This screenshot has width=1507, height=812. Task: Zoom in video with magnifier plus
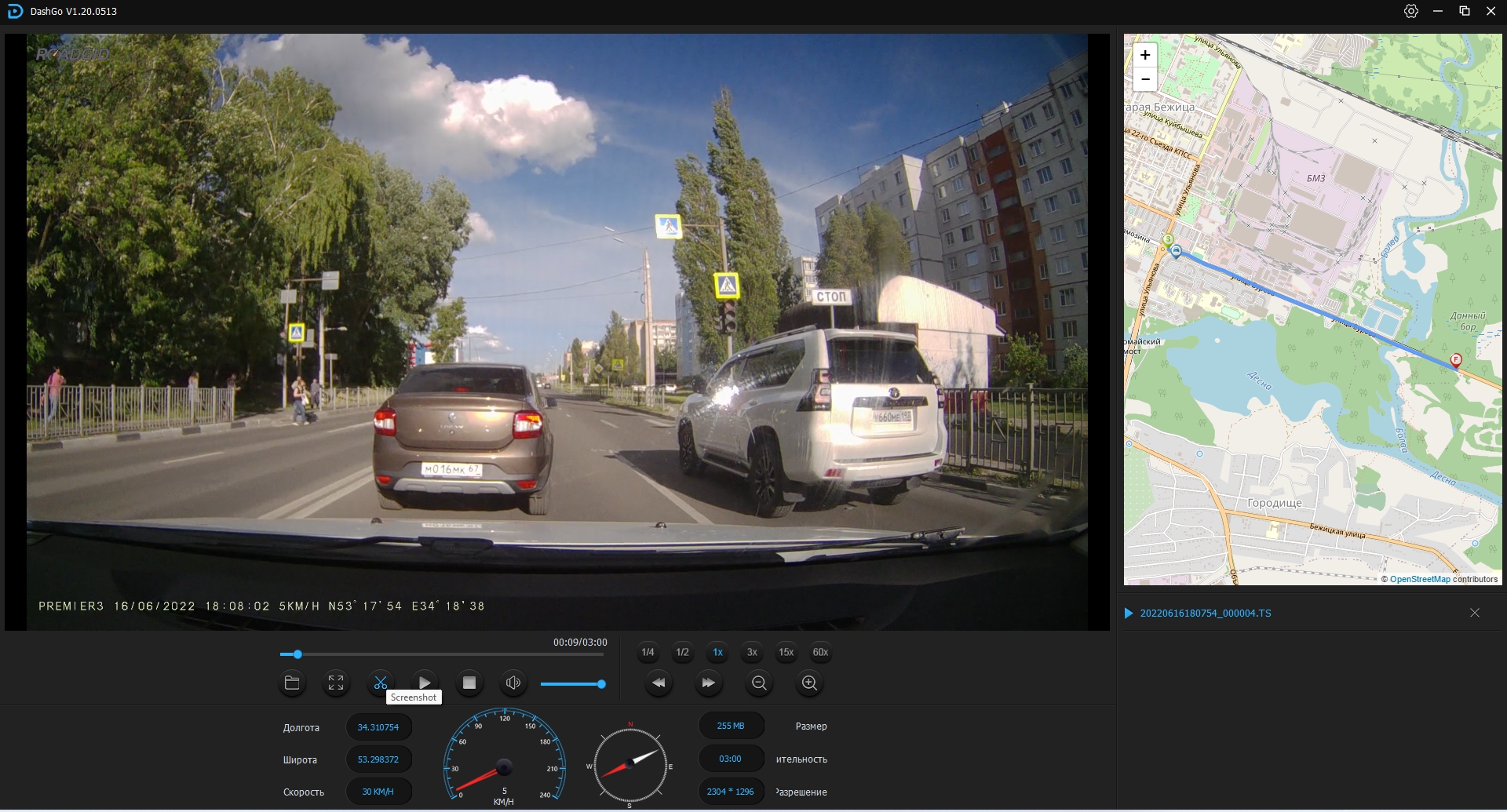(809, 683)
